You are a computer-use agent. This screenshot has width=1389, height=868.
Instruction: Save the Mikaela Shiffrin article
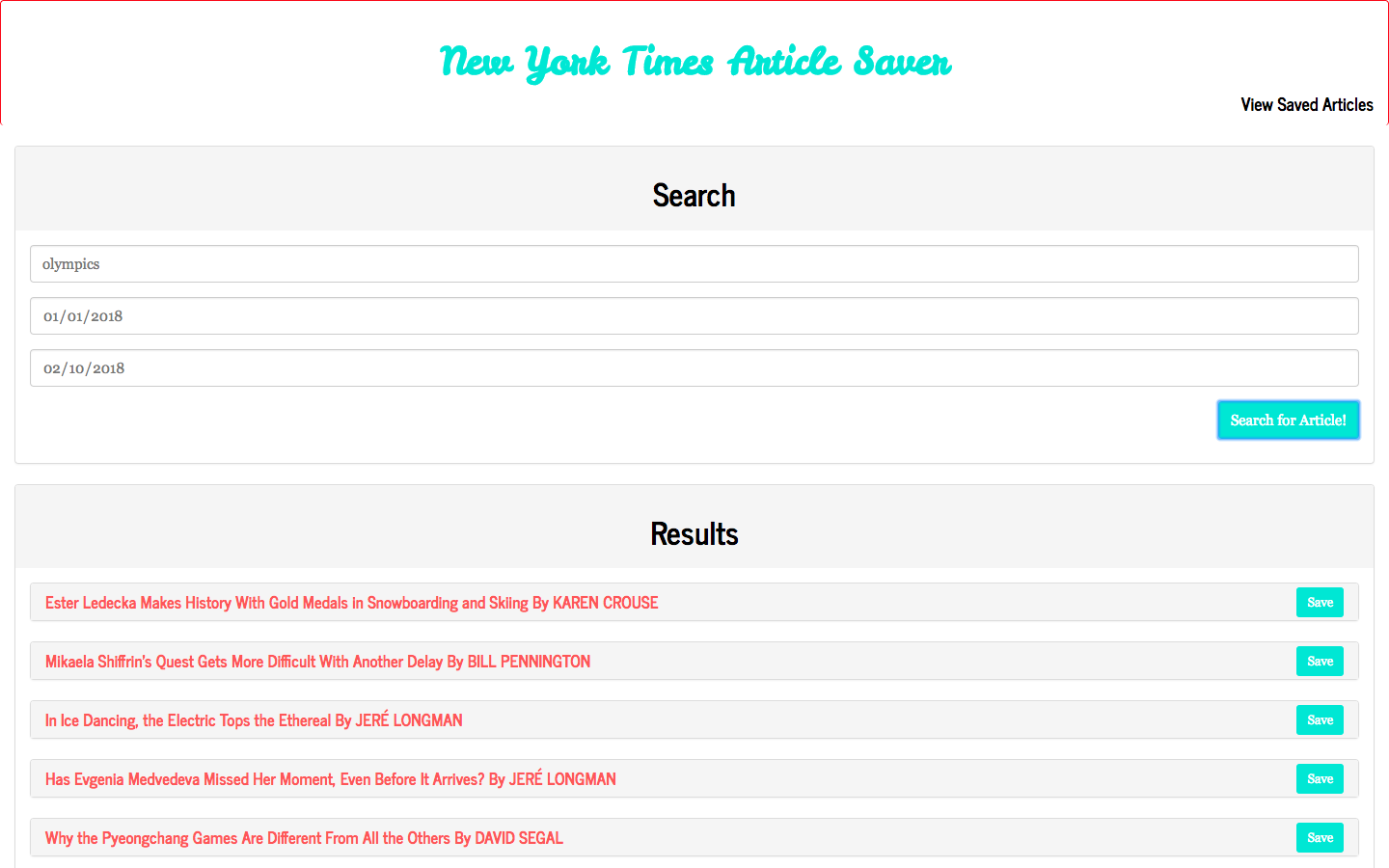click(x=1320, y=662)
